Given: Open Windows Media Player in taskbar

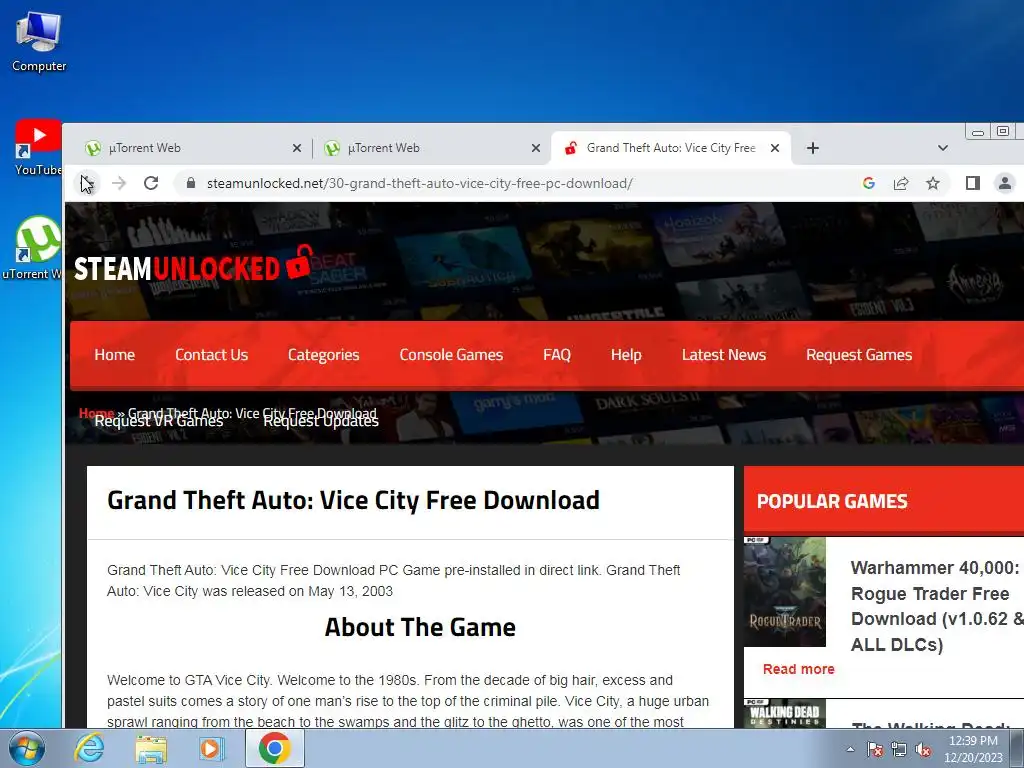Looking at the screenshot, I should tap(211, 748).
